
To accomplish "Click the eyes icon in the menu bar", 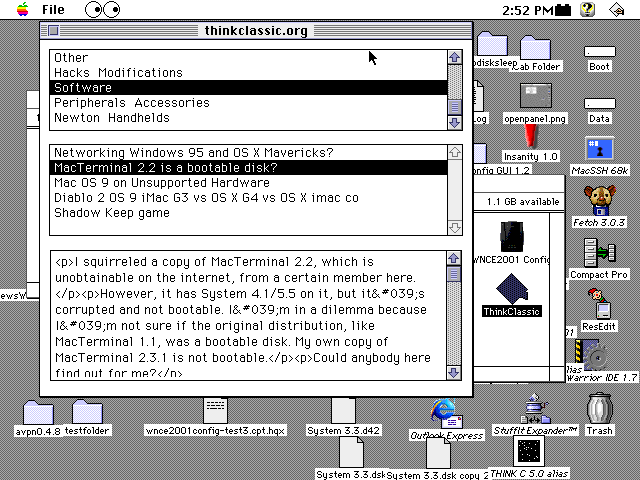I will point(101,10).
